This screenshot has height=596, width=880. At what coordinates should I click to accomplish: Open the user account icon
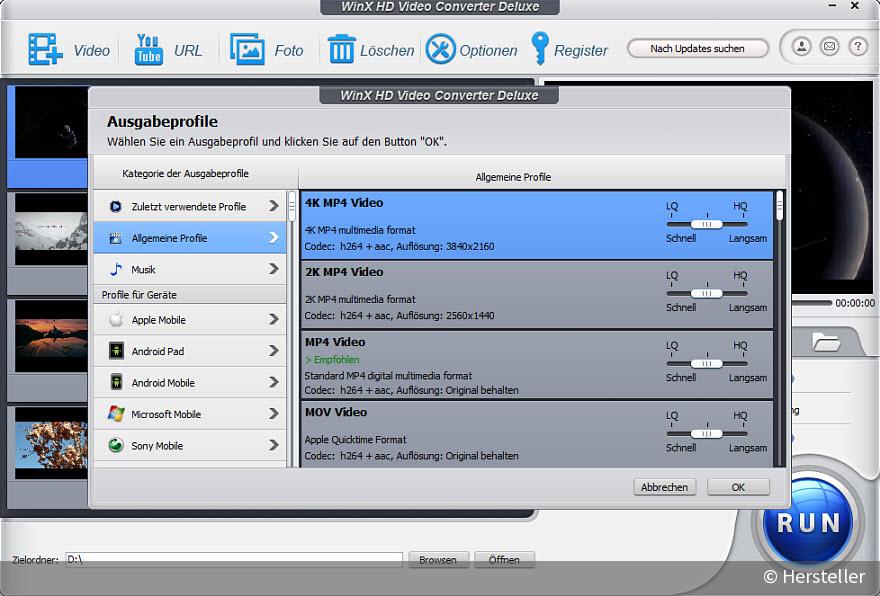point(801,46)
